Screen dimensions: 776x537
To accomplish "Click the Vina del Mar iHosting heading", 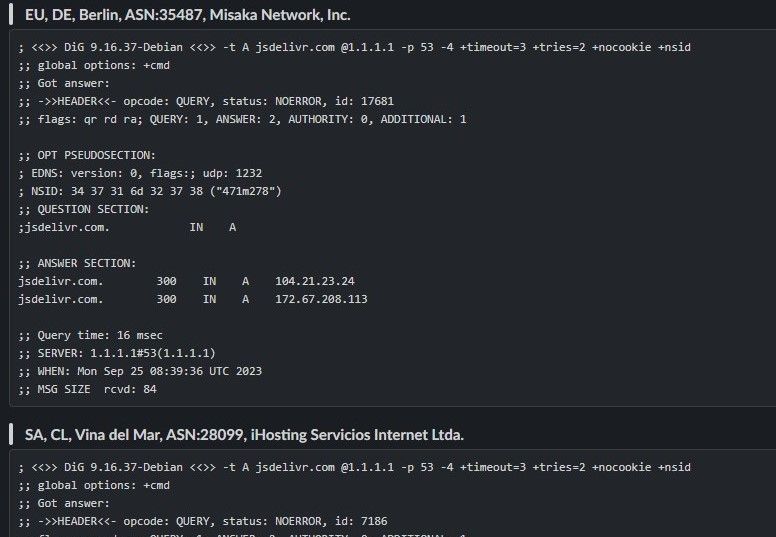I will coord(244,435).
